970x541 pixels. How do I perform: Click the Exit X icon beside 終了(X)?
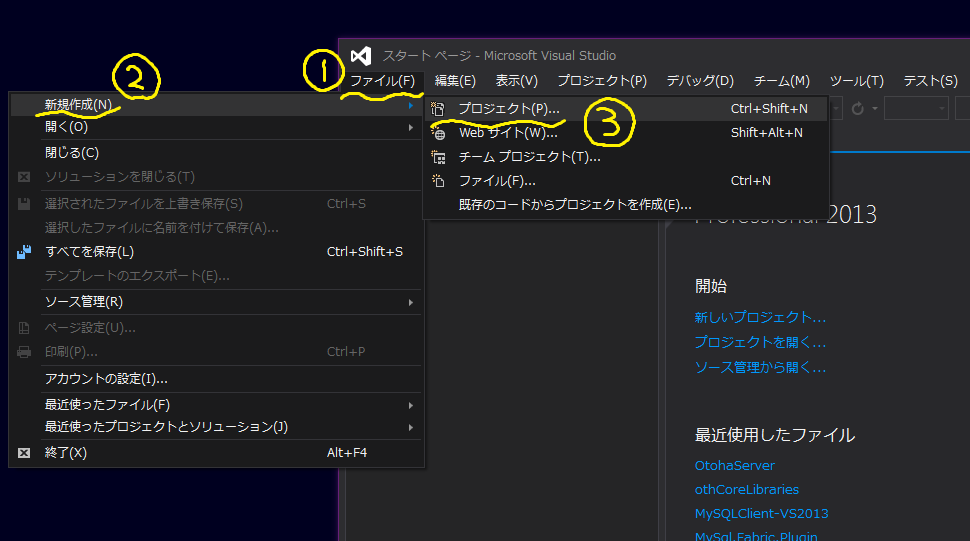[24, 453]
